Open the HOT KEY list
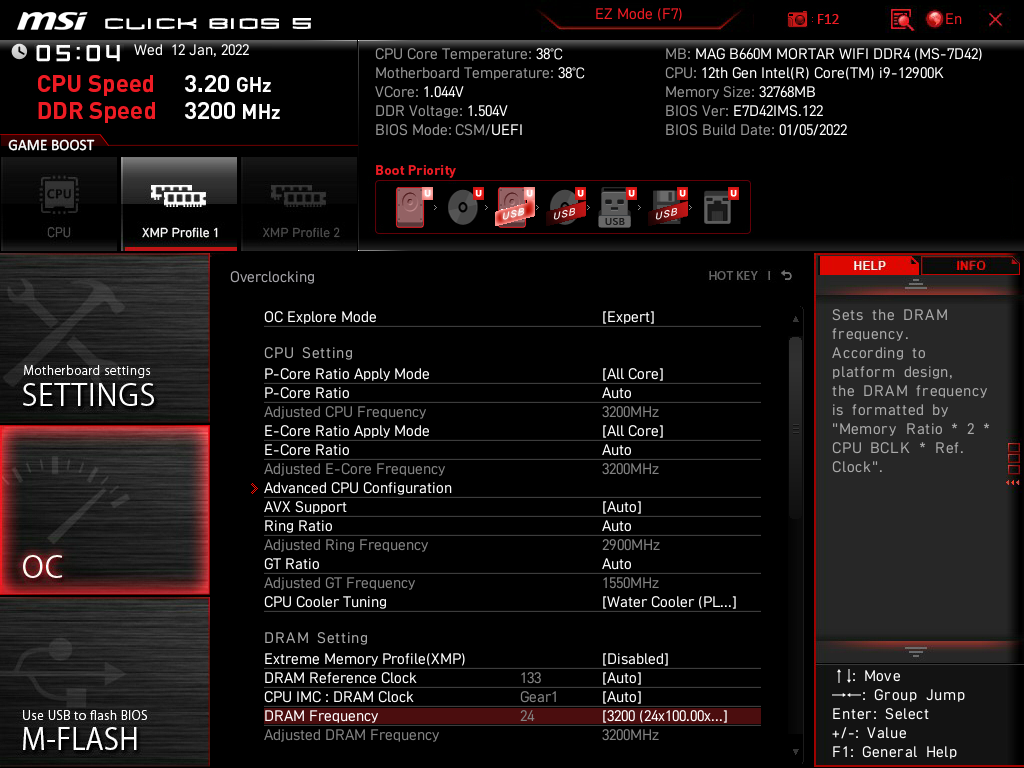Image resolution: width=1024 pixels, height=768 pixels. 733,276
